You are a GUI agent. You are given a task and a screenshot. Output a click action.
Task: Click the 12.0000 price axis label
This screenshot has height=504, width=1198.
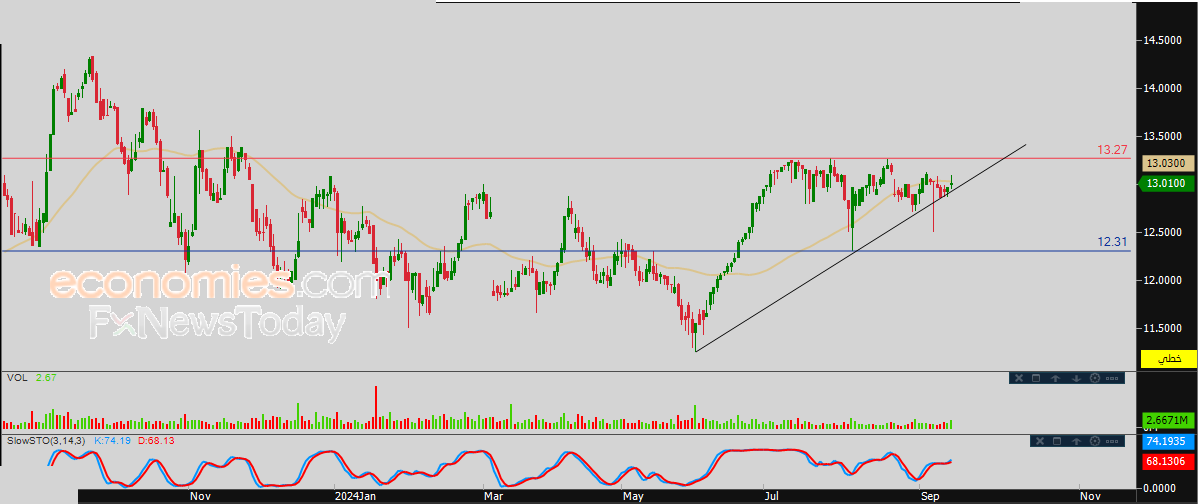pyautogui.click(x=1164, y=280)
